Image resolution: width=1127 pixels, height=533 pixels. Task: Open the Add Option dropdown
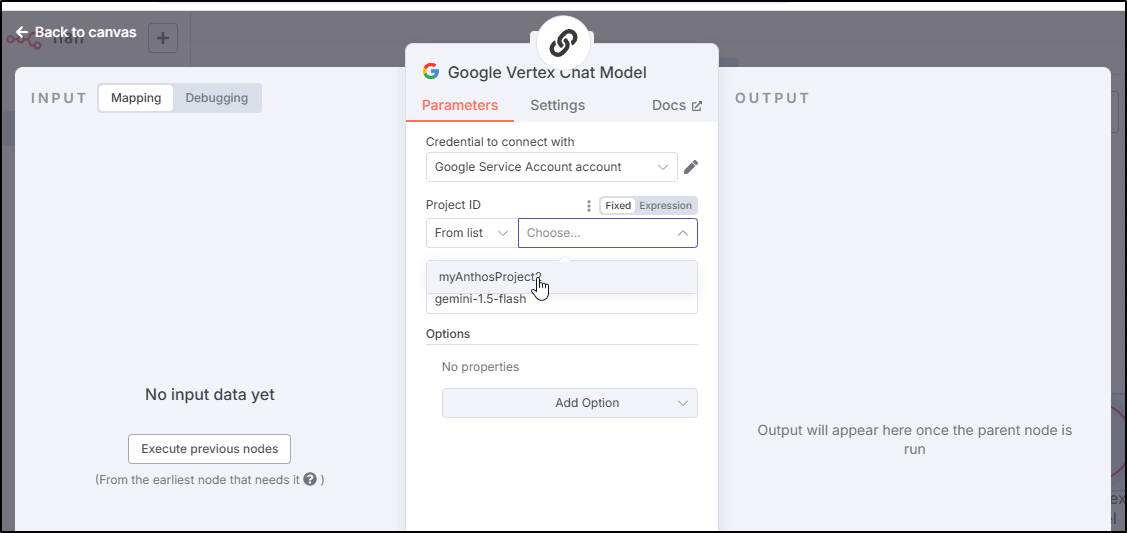pos(570,403)
